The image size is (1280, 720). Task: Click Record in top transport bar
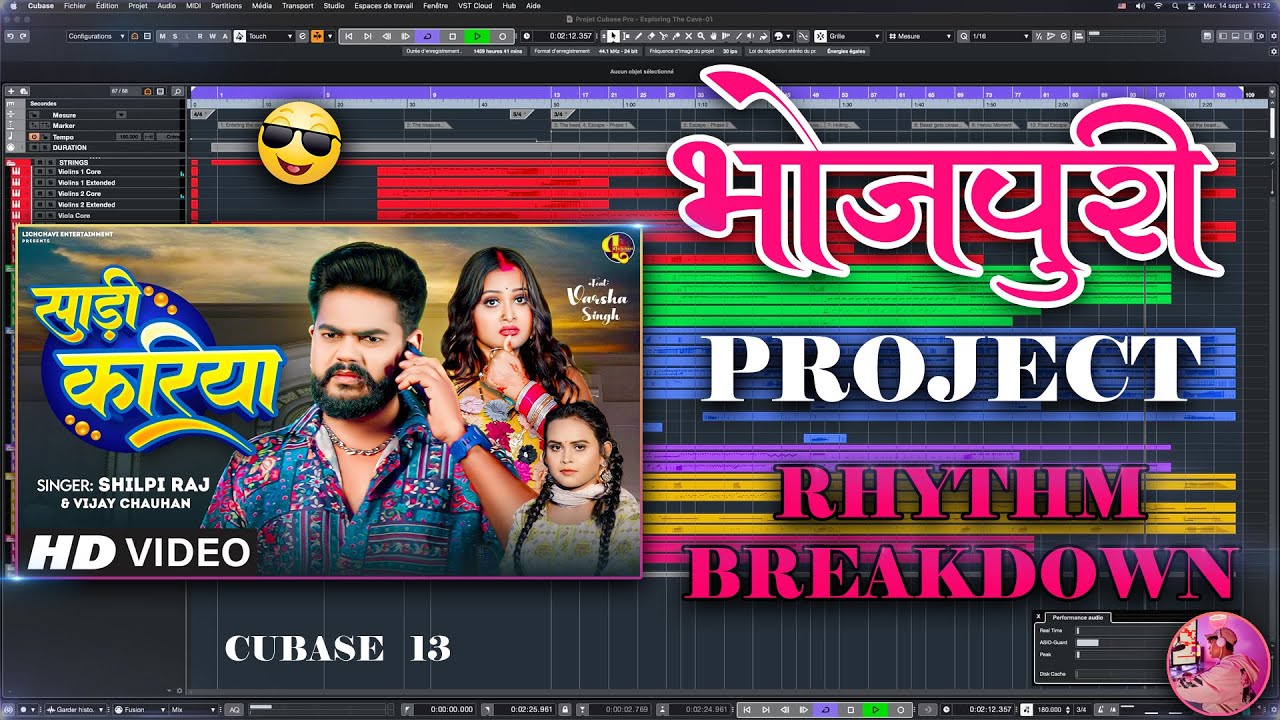click(x=502, y=36)
